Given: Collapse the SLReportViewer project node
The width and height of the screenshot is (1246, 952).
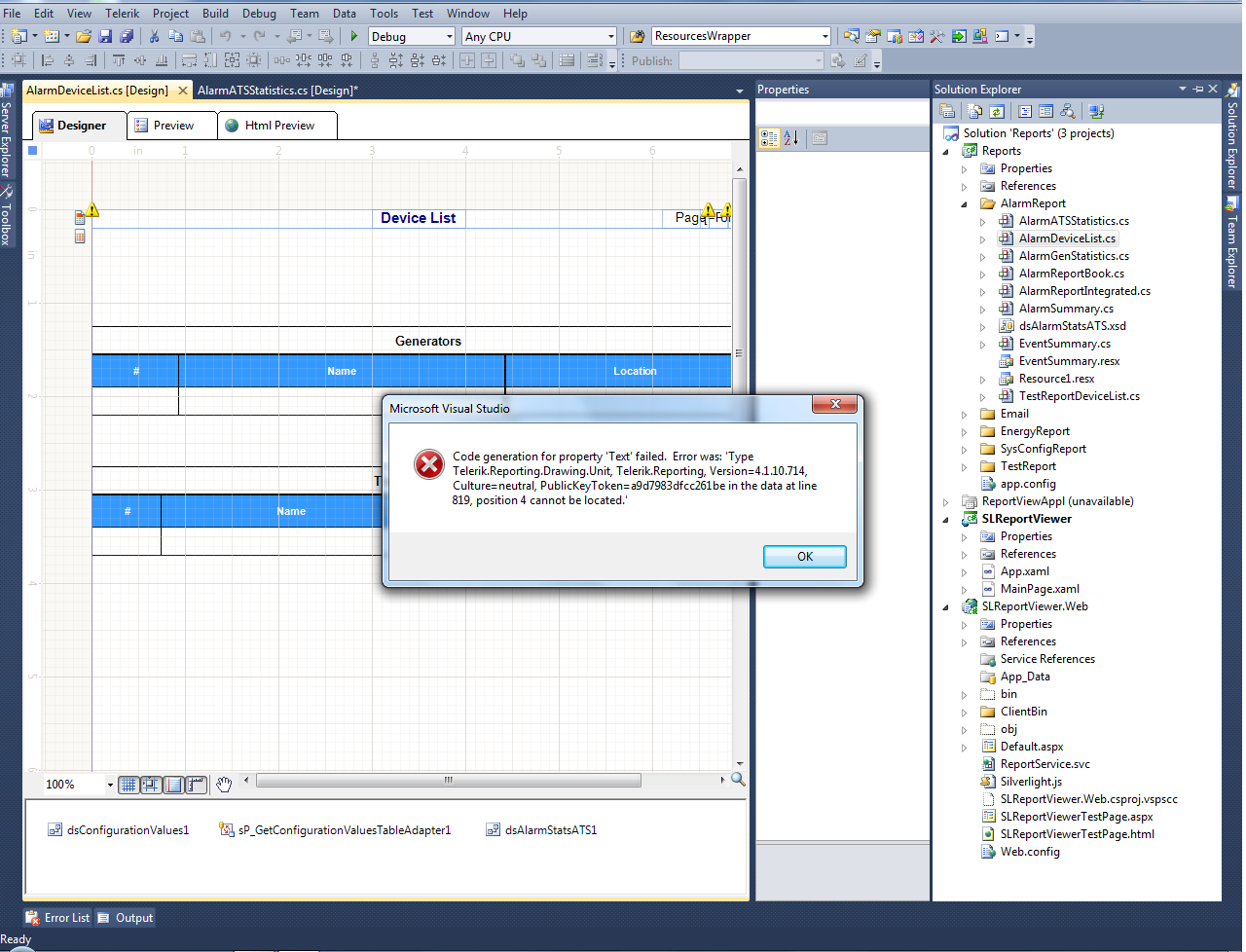Looking at the screenshot, I should click(946, 520).
